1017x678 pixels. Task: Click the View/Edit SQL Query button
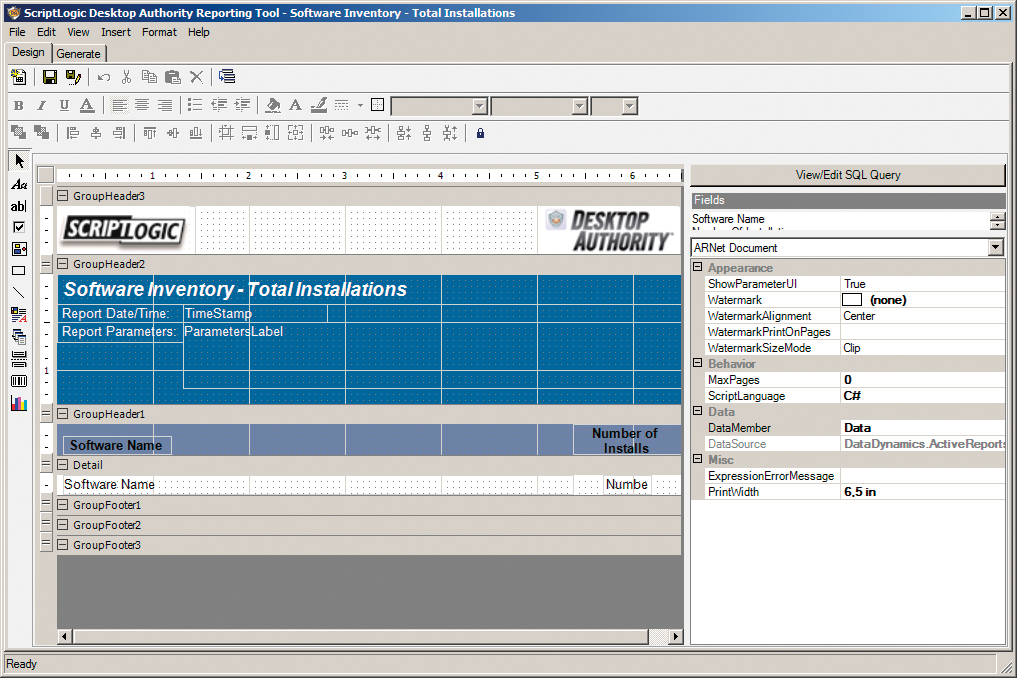(x=848, y=175)
